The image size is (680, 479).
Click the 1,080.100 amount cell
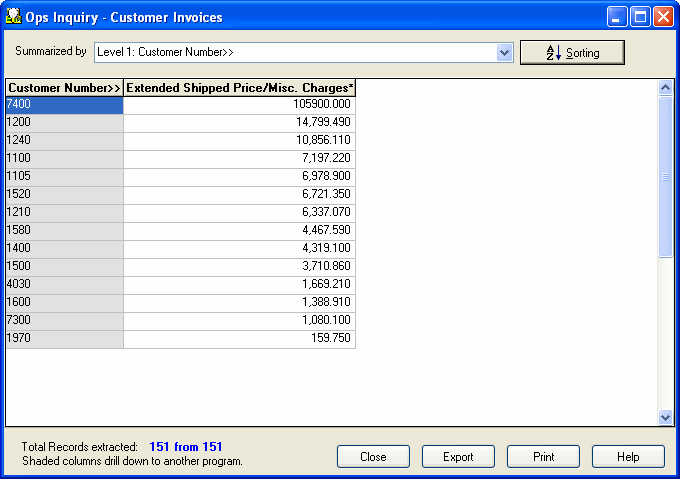click(x=240, y=321)
